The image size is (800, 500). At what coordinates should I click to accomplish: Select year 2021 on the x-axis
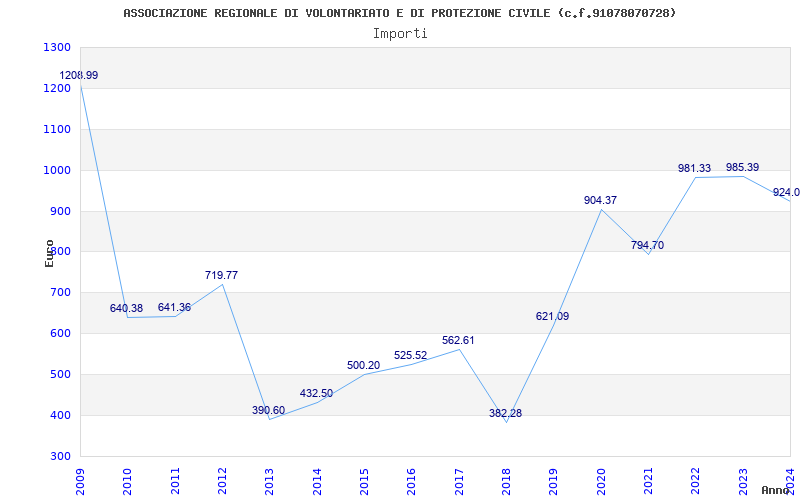click(x=648, y=482)
